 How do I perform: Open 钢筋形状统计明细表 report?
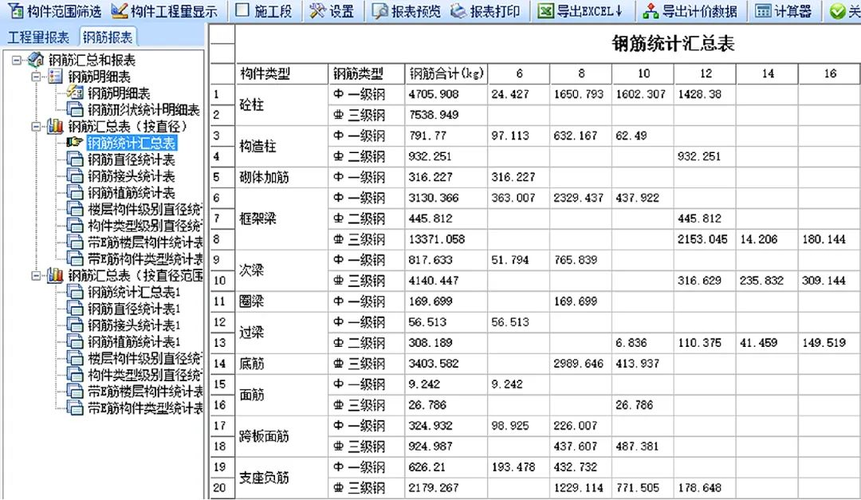[144, 110]
